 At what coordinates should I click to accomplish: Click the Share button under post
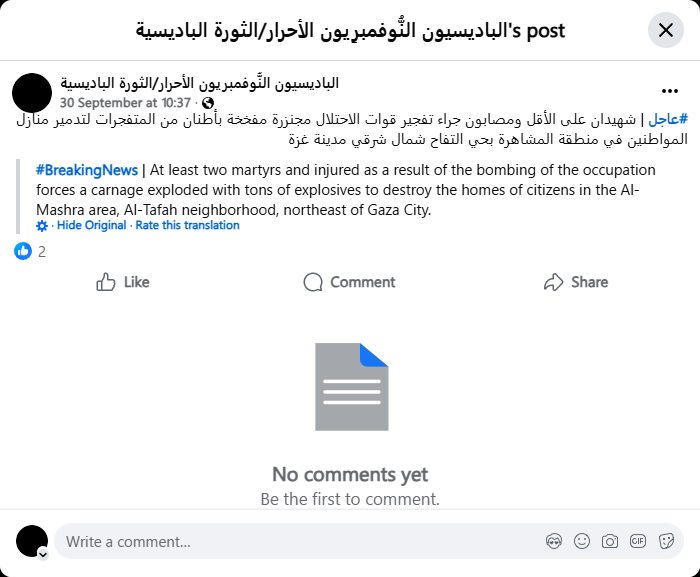[x=575, y=282]
